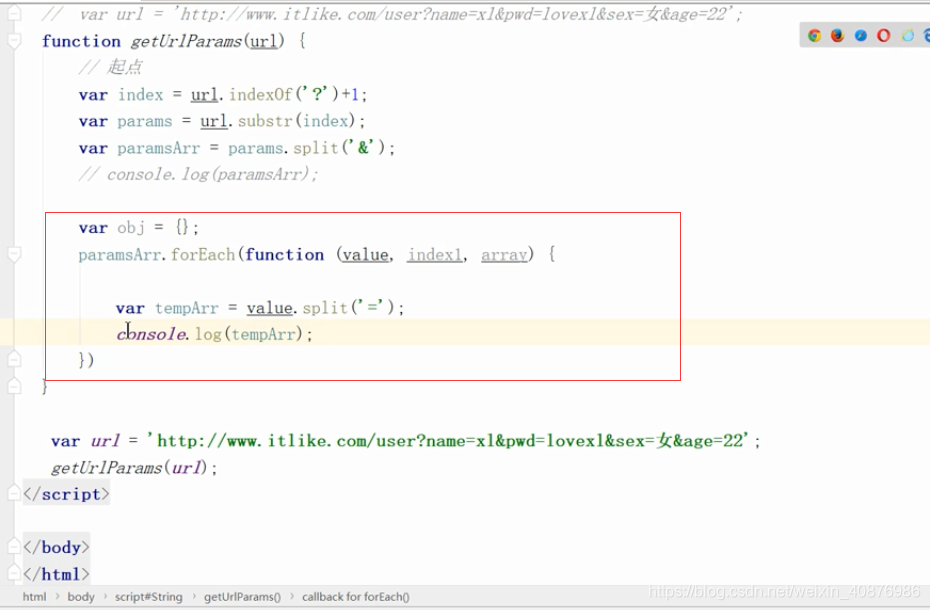Collapse the getUrlParams function fold marker
Image resolution: width=930 pixels, height=610 pixels.
[x=14, y=40]
